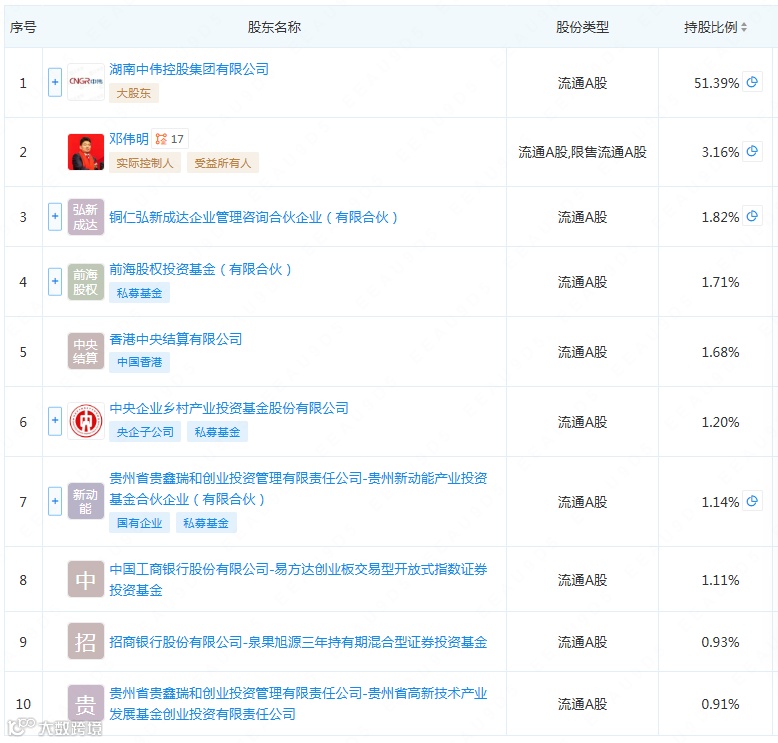This screenshot has height=743, width=778.
Task: Click the 前海股权 logo tile
Action: tap(86, 282)
